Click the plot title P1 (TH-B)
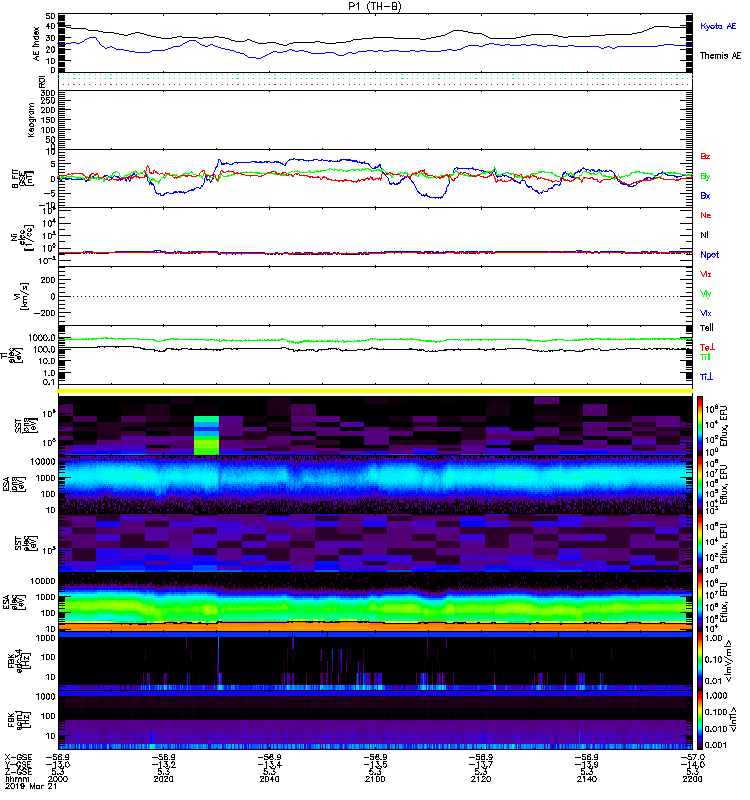750x800 pixels. coord(374,6)
